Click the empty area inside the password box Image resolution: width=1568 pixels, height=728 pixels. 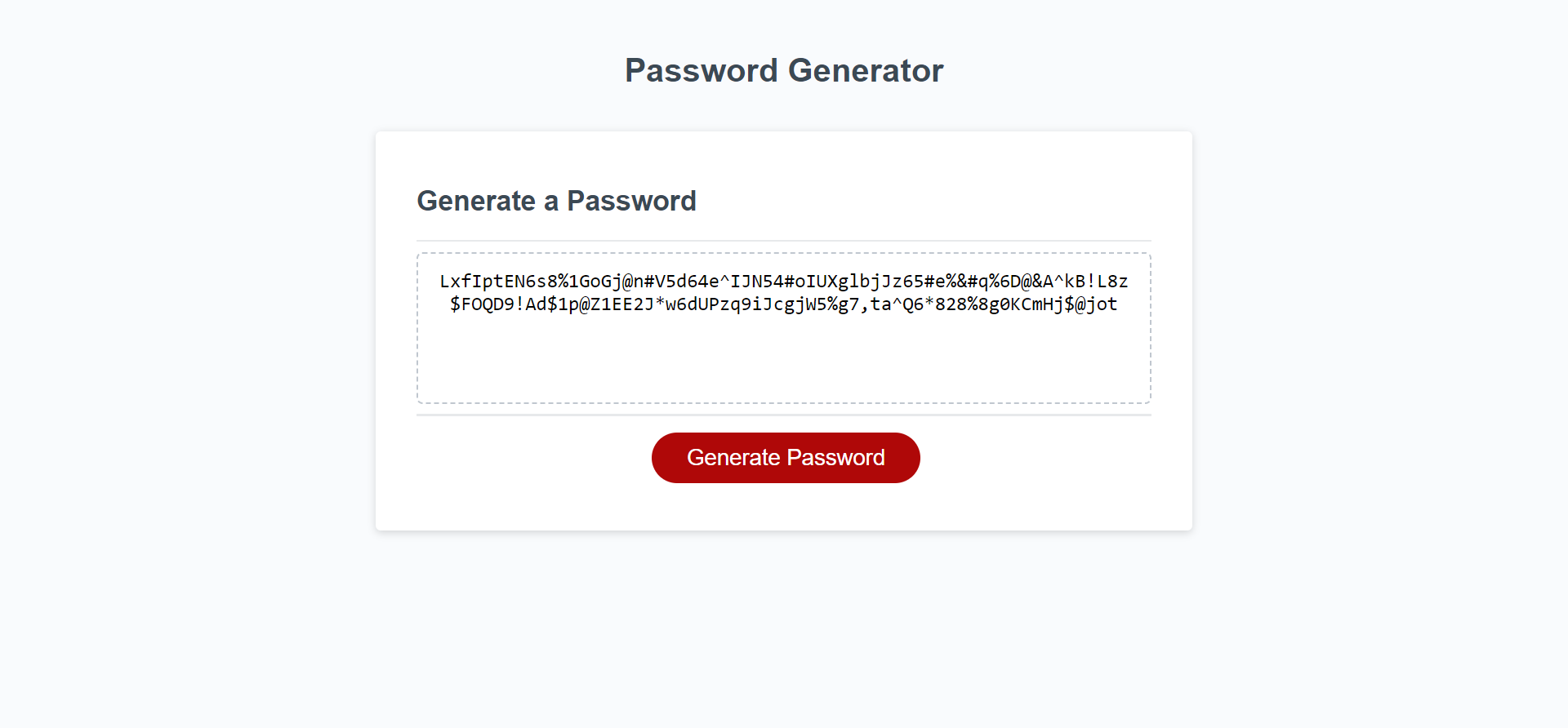(784, 367)
